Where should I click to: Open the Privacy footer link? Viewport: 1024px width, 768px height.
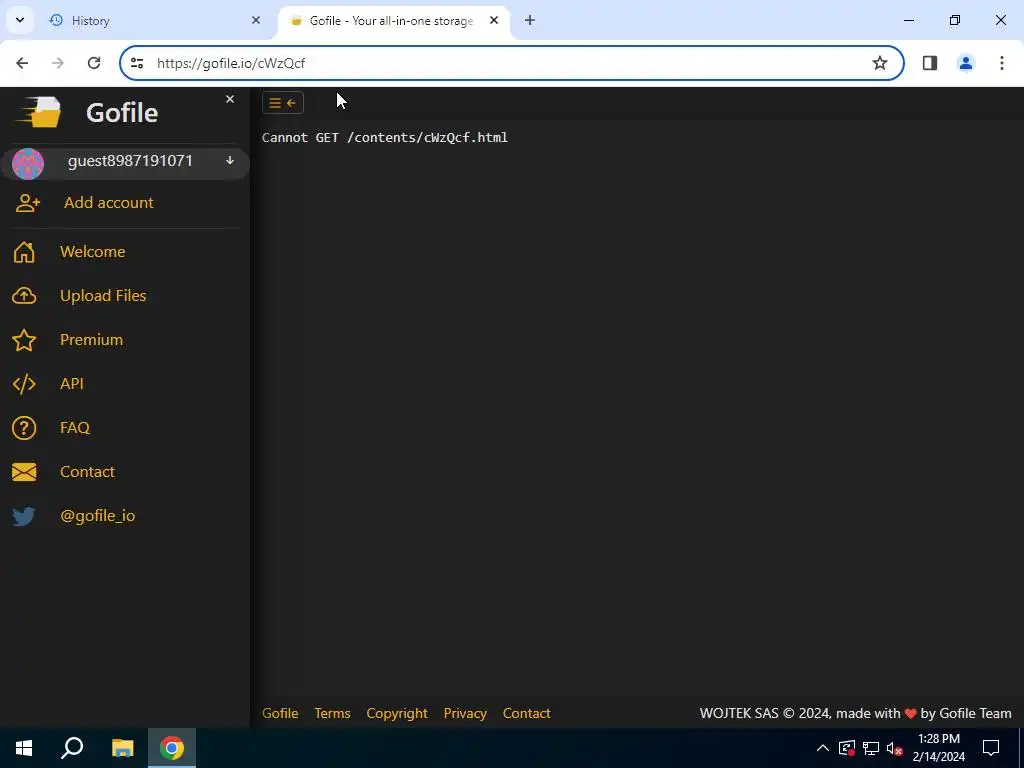tap(465, 713)
